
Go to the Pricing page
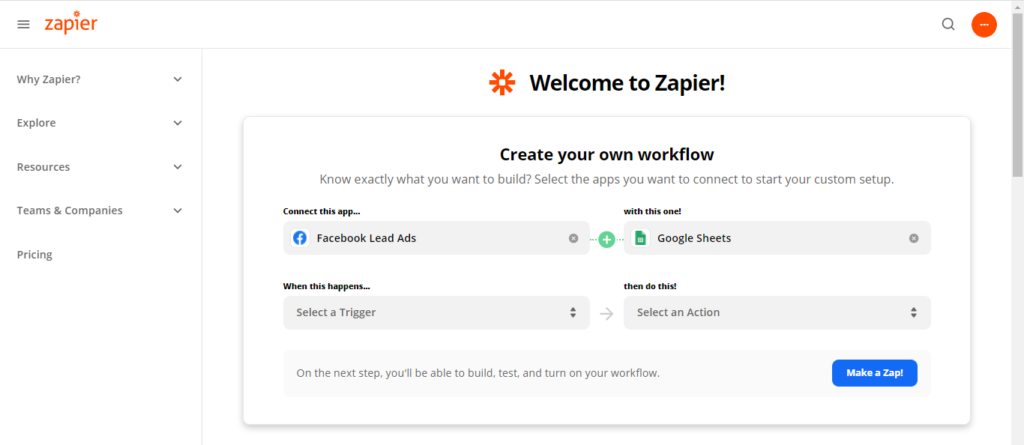35,254
